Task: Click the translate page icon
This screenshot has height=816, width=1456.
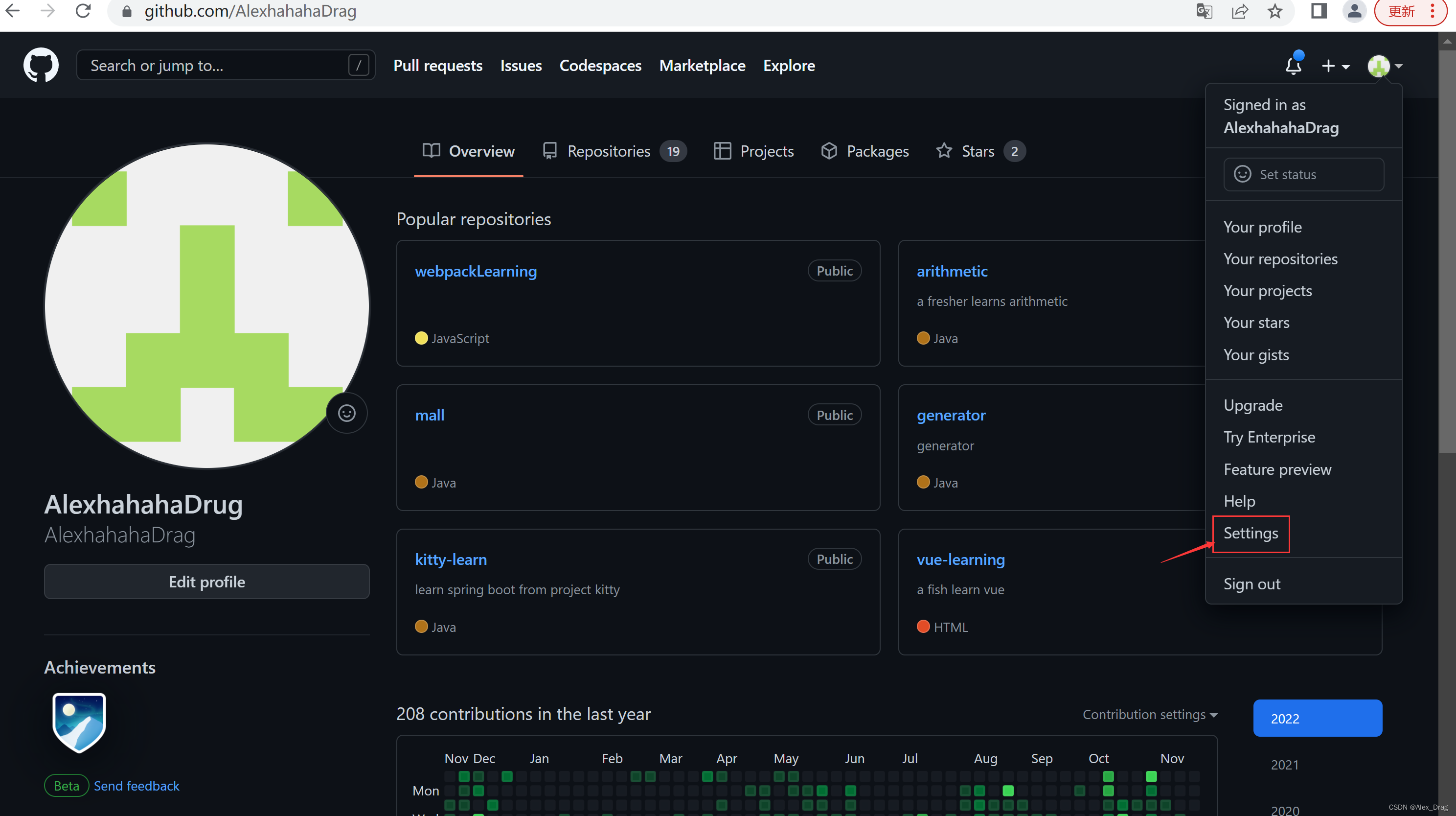Action: pos(1204,11)
